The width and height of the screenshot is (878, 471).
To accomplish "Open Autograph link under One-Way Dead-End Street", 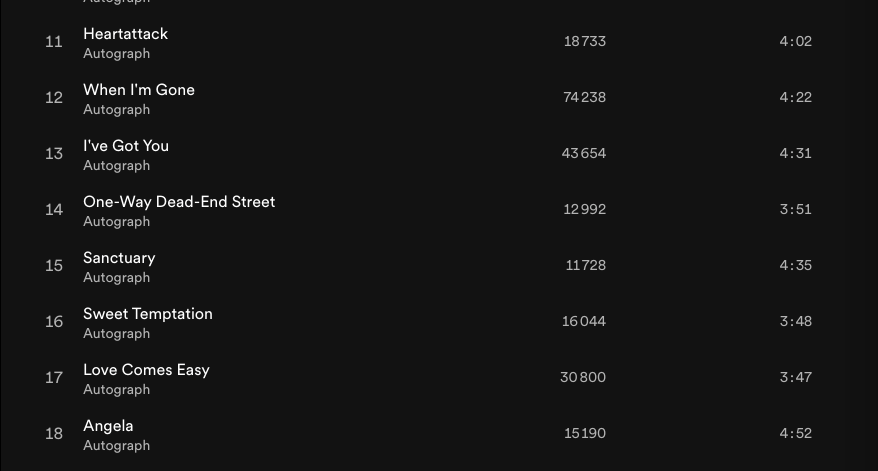I will (x=116, y=222).
